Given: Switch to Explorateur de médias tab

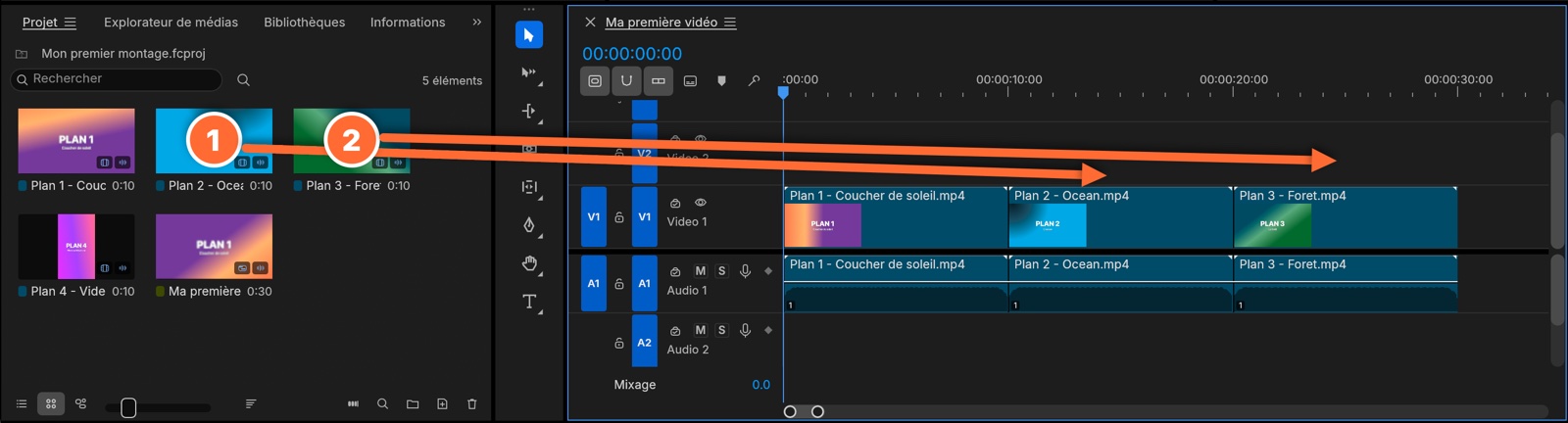Looking at the screenshot, I should point(171,23).
